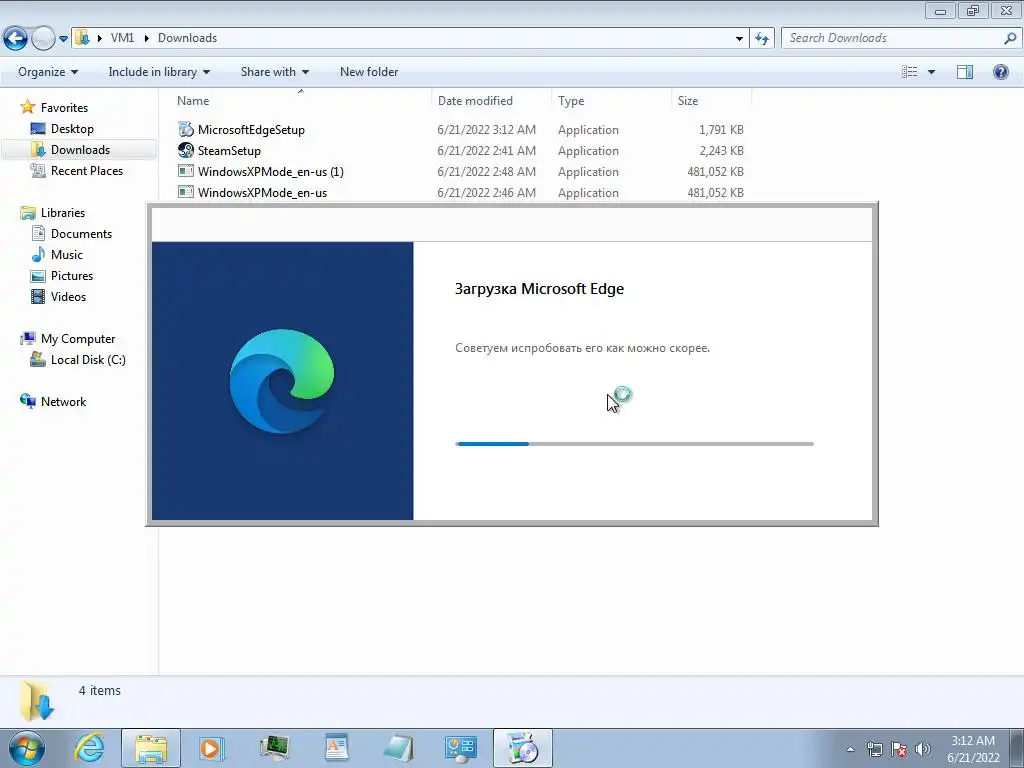
Task: Toggle the preview pane icon
Action: click(x=965, y=72)
